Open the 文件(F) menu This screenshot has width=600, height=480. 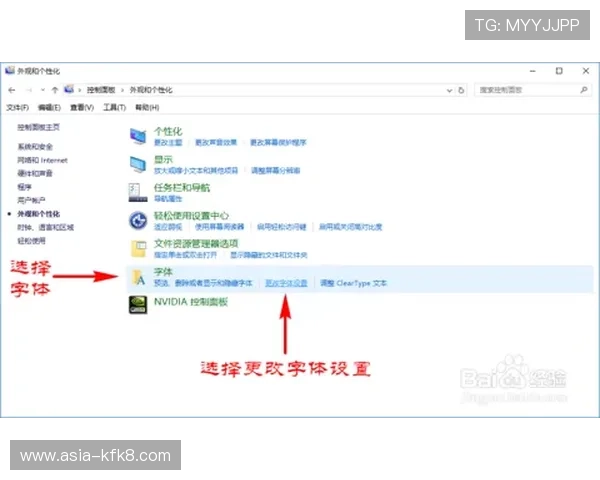coord(17,108)
